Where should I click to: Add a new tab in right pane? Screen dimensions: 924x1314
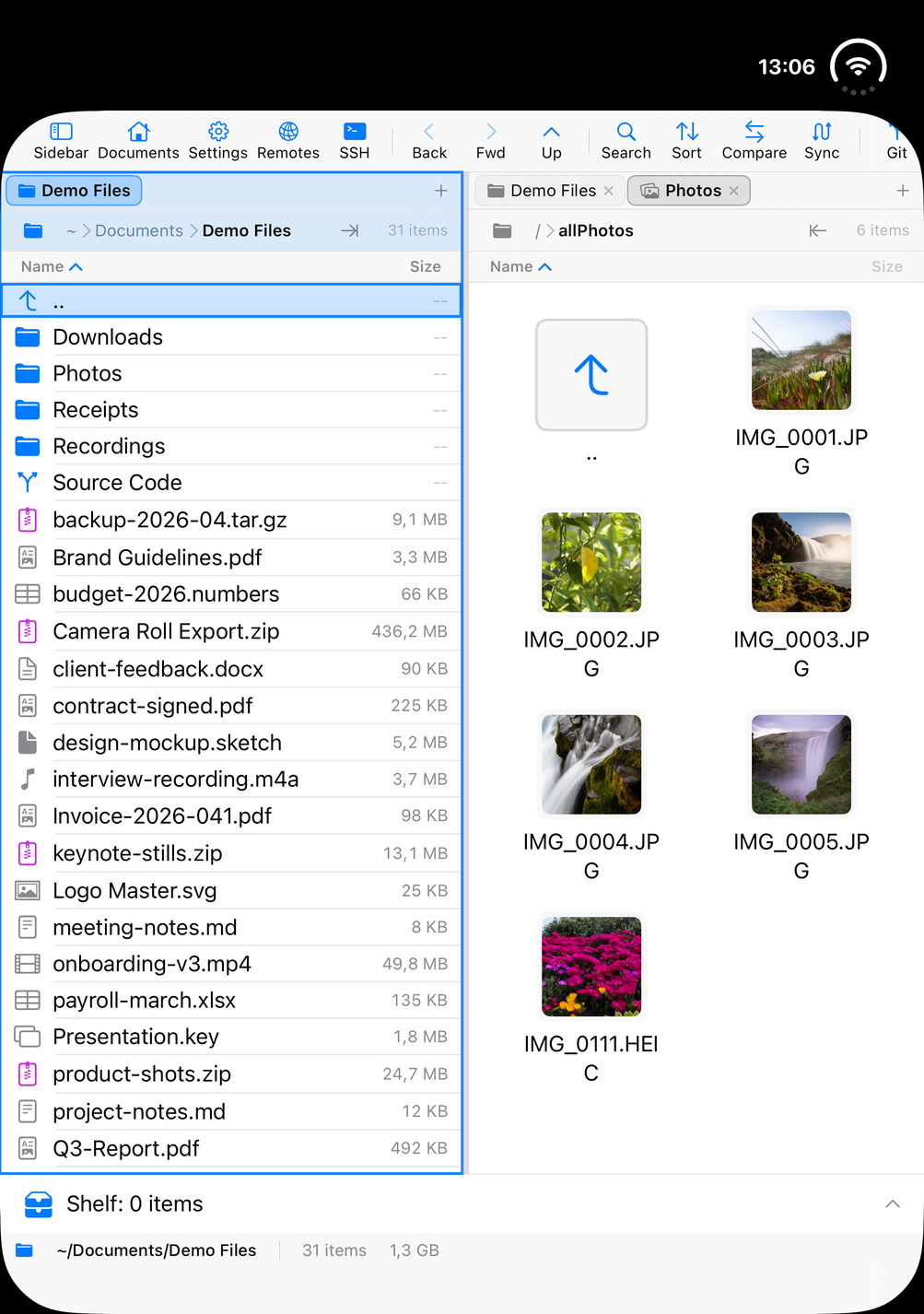(x=903, y=191)
